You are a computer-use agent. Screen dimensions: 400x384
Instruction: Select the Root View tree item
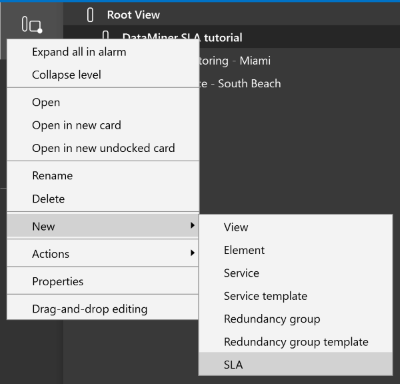tap(133, 15)
